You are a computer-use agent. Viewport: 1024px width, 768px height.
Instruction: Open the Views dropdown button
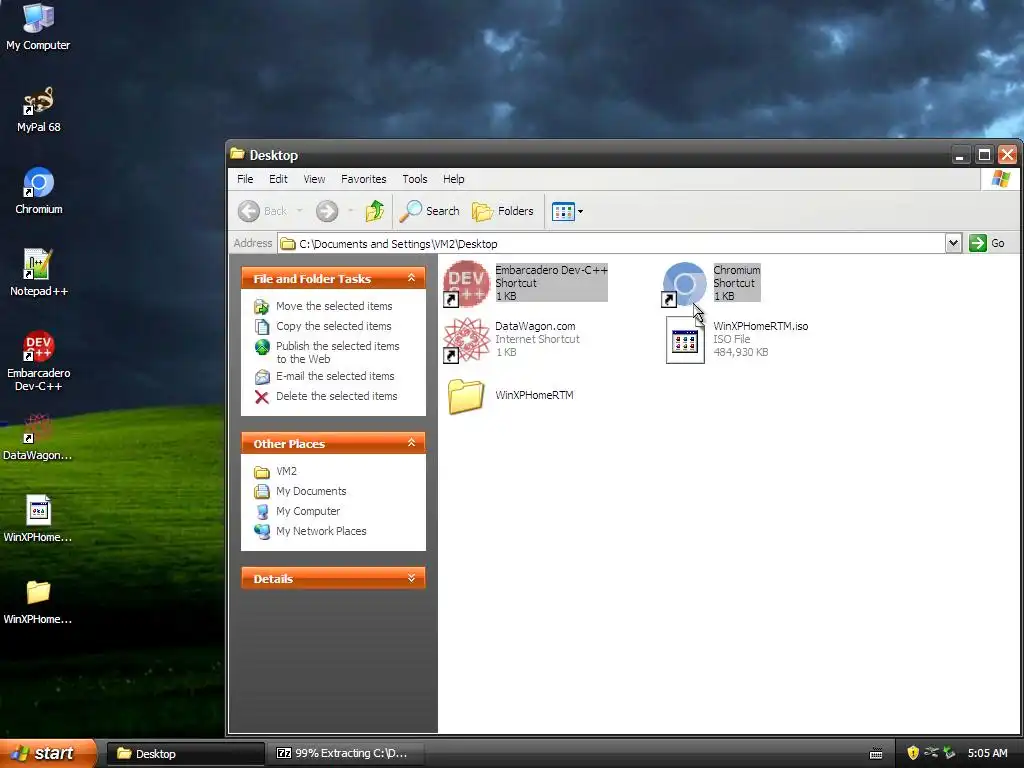[x=567, y=211]
